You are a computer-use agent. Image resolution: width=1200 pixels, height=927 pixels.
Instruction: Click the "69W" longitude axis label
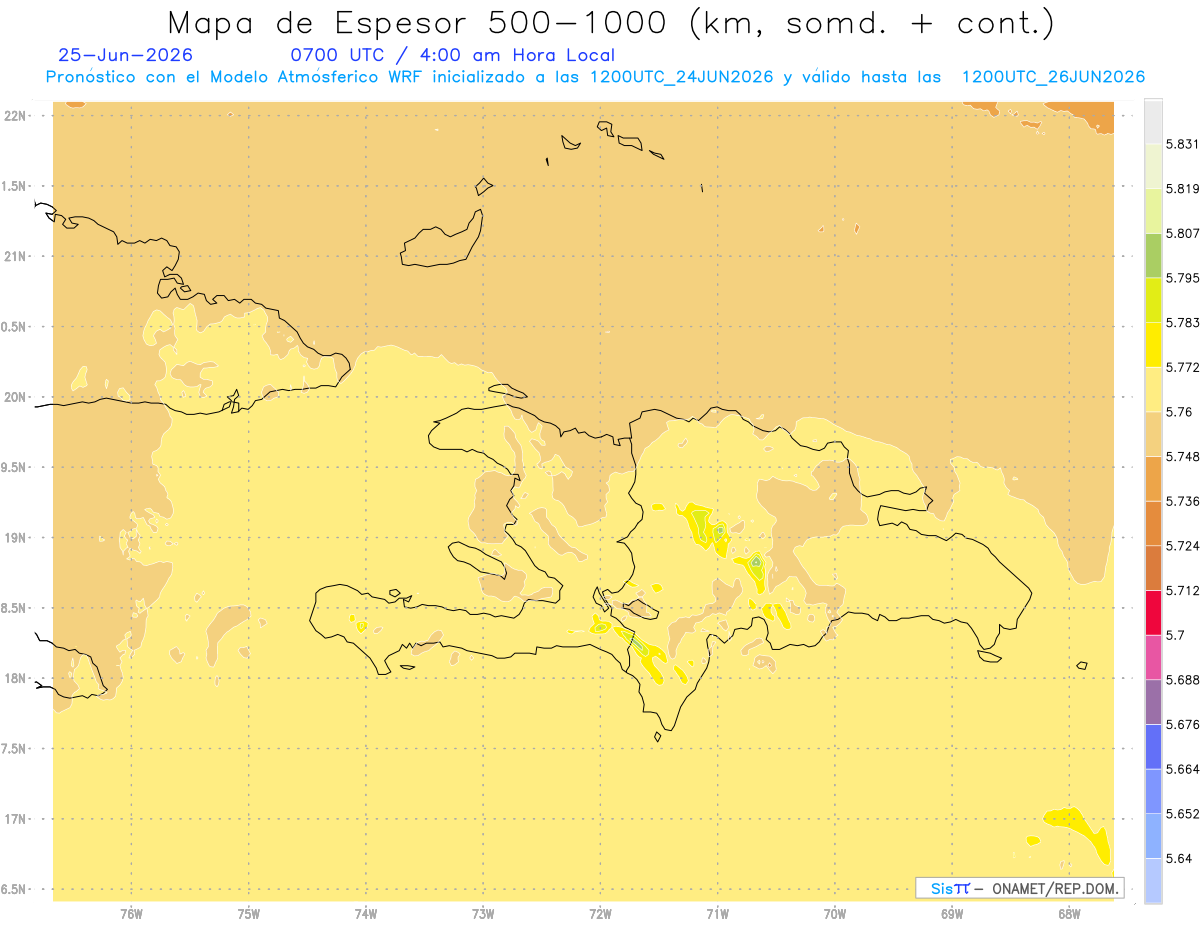point(952,913)
